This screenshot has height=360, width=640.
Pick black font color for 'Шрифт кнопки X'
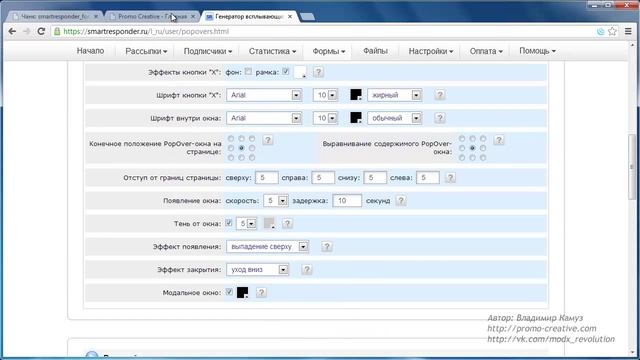(x=356, y=95)
